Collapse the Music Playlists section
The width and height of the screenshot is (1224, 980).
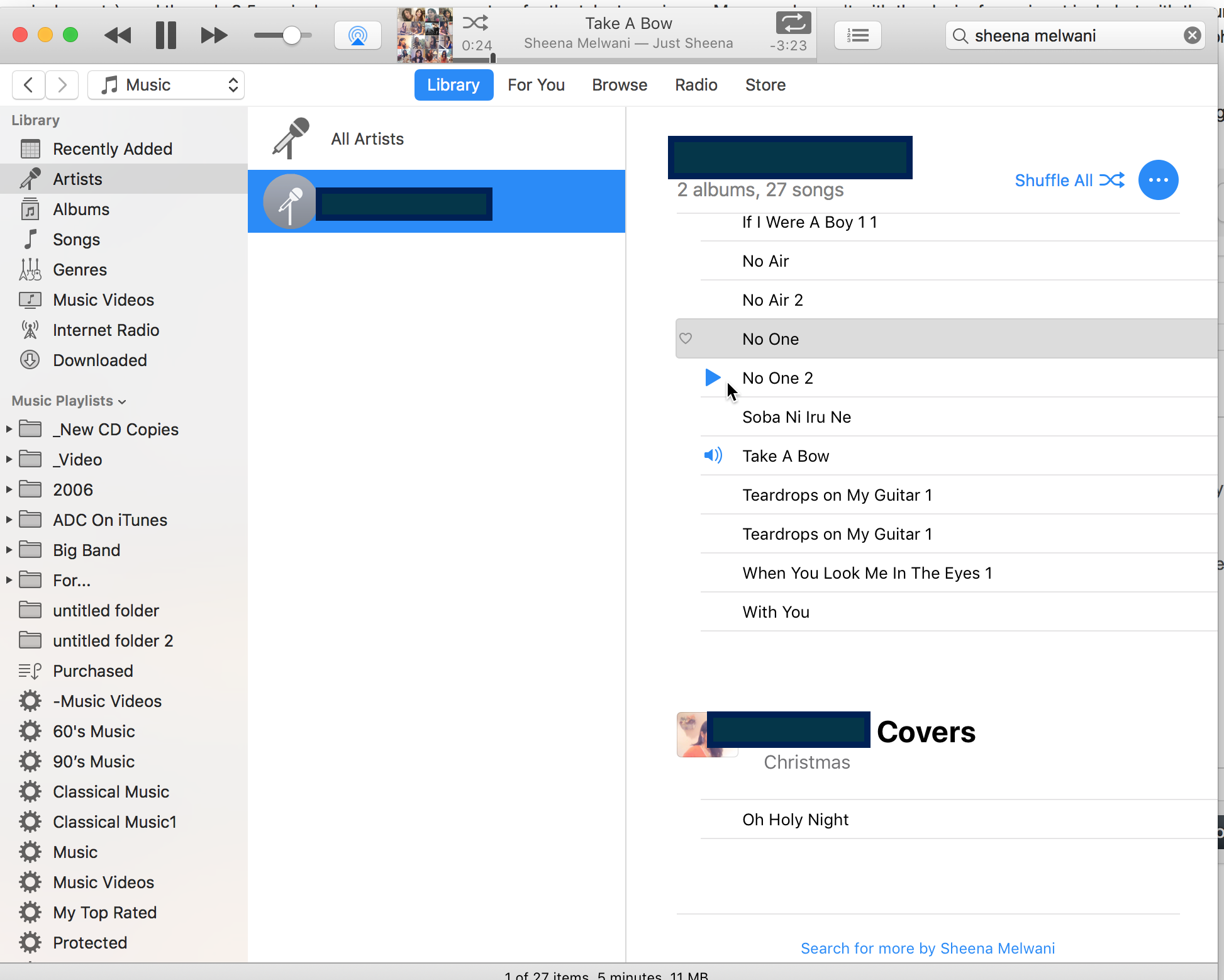[122, 401]
